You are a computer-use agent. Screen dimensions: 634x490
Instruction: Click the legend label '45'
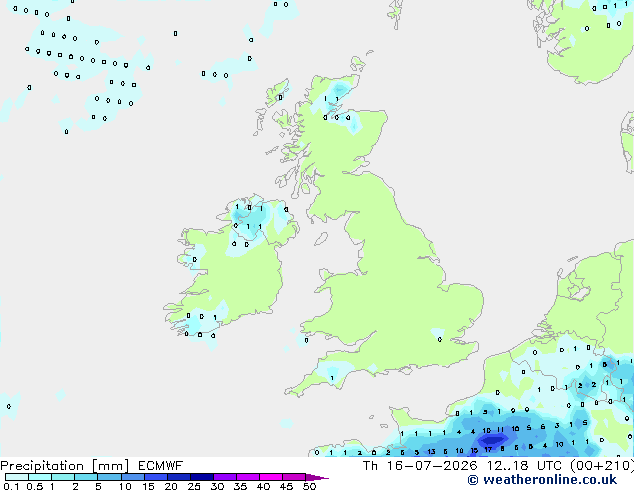pyautogui.click(x=286, y=486)
